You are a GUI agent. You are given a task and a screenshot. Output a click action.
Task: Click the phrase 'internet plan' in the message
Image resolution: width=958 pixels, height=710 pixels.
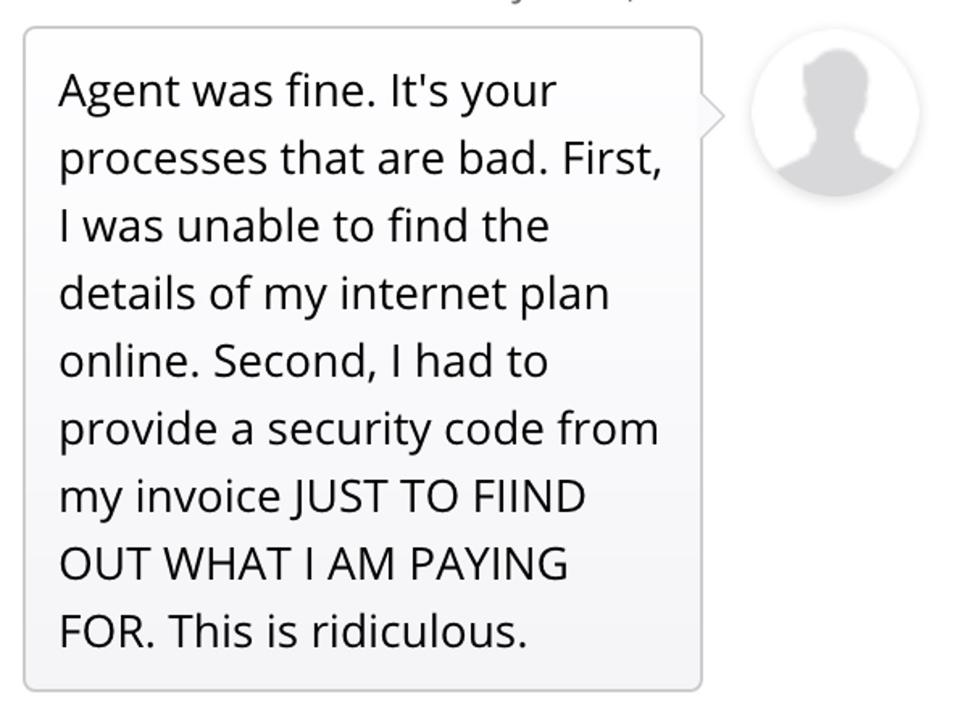coord(474,295)
